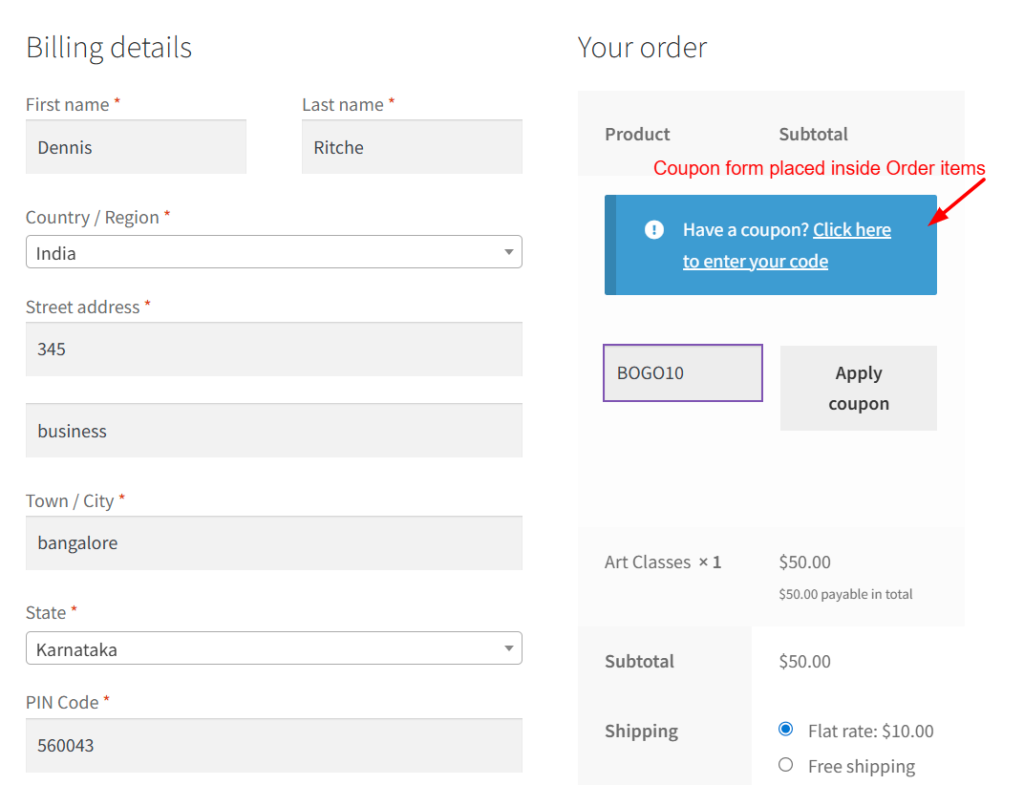The width and height of the screenshot is (1024, 785).
Task: Expand the Country / Region selector showing India
Action: (274, 251)
